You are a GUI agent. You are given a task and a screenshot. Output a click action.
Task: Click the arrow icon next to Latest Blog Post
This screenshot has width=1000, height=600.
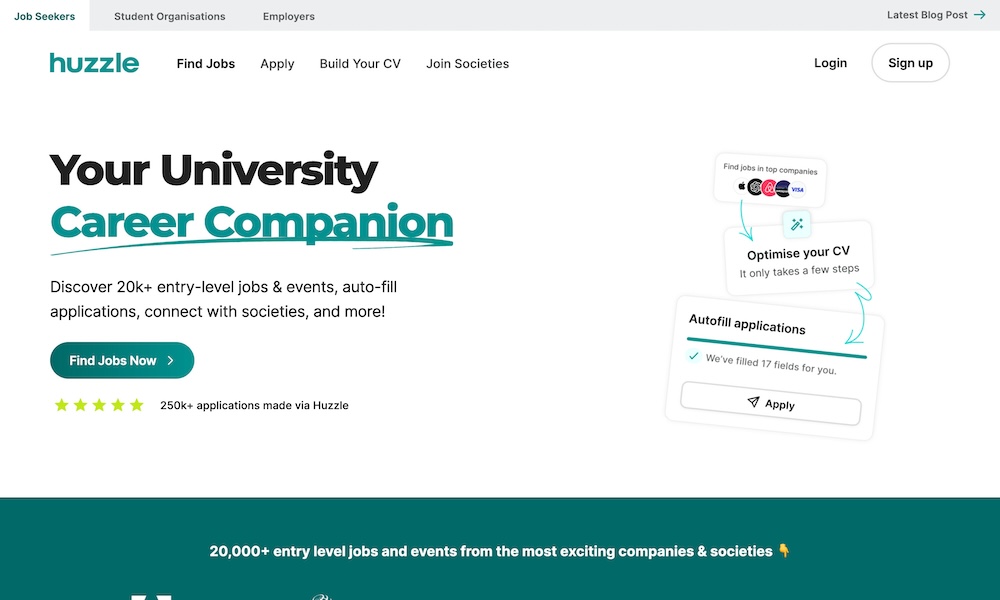[979, 15]
